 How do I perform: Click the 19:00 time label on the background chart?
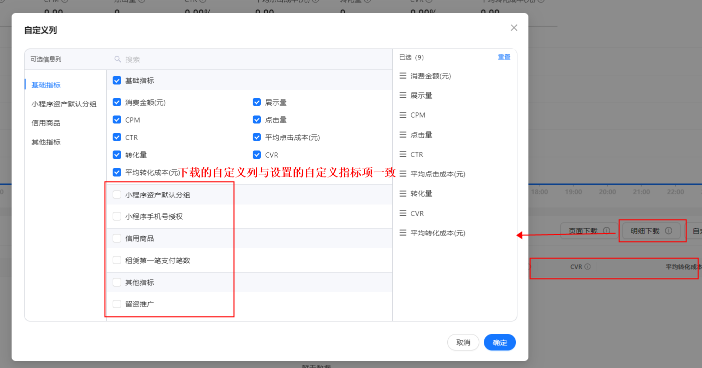pyautogui.click(x=573, y=192)
